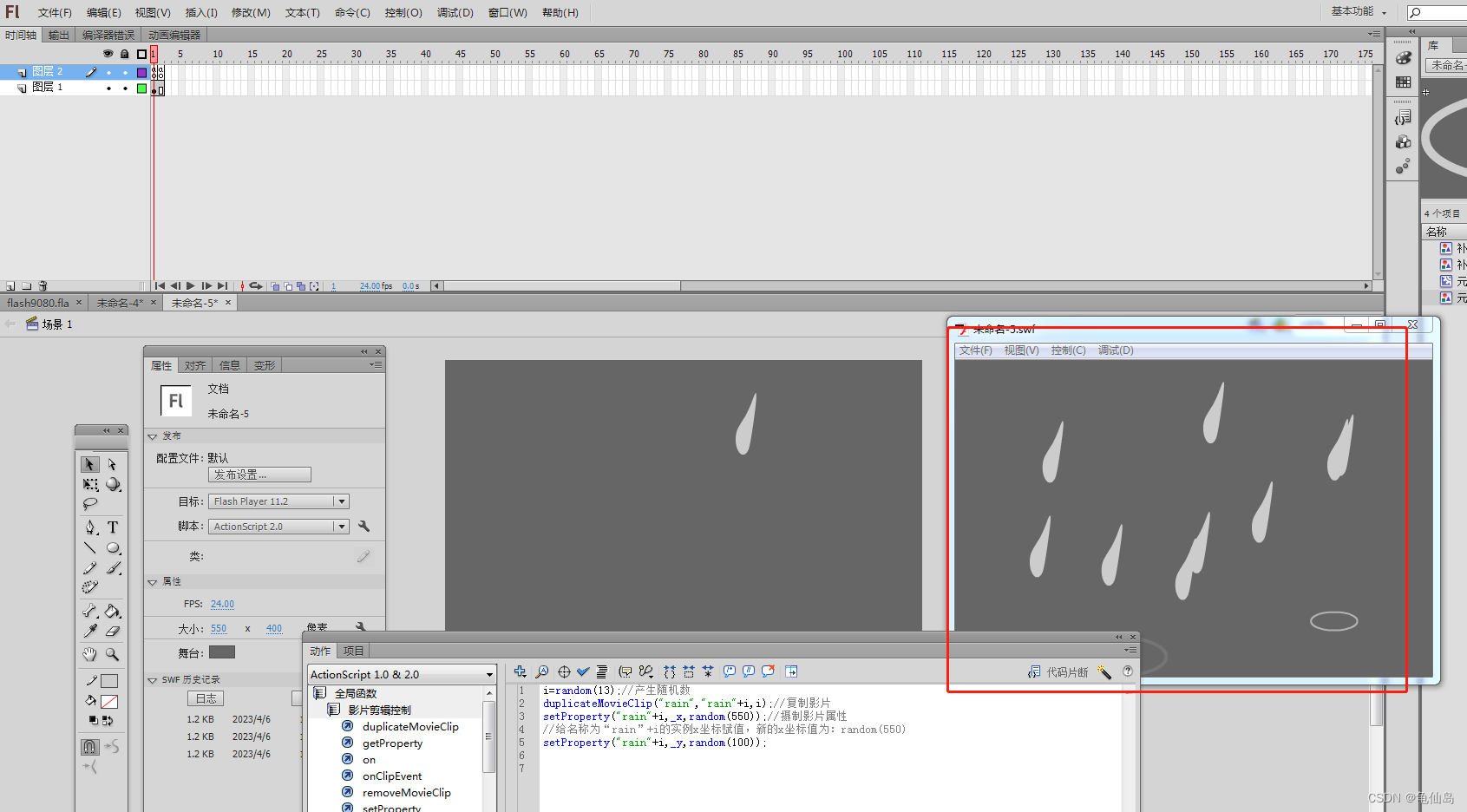Switch to 输出 tab
The width and height of the screenshot is (1467, 812).
pos(59,35)
